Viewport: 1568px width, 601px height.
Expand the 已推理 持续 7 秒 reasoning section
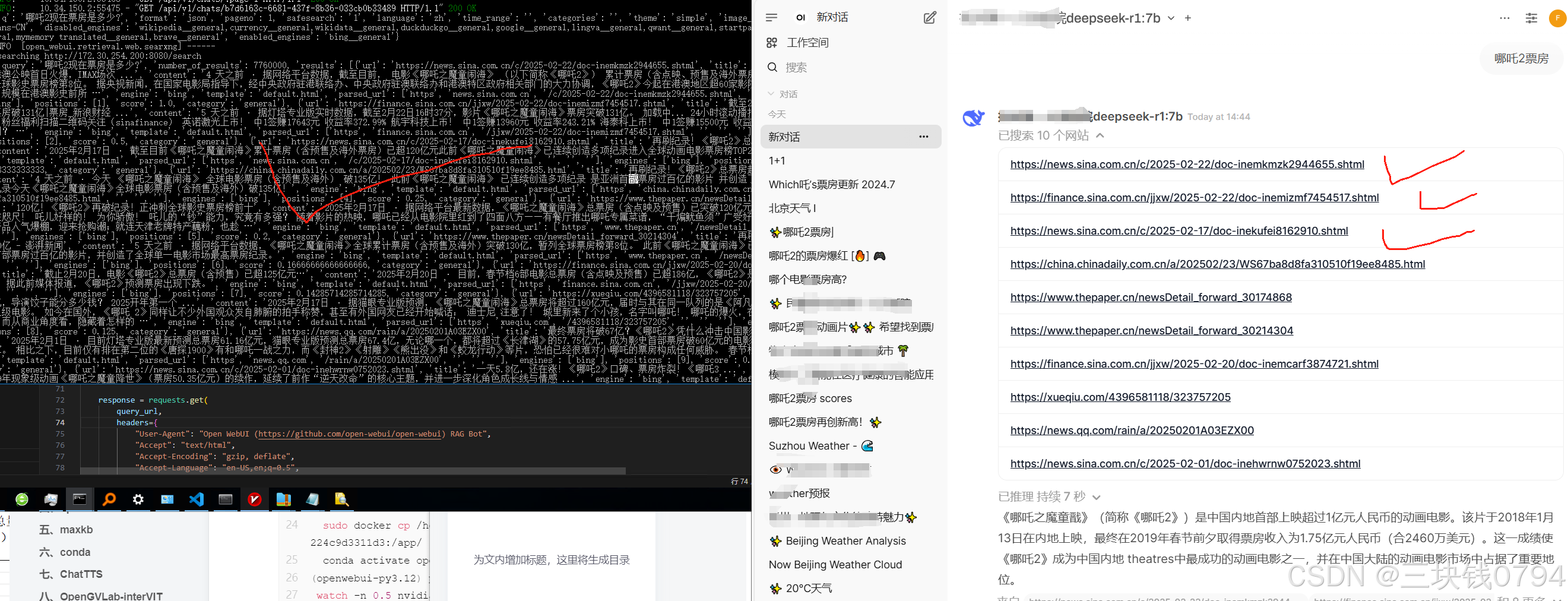point(1050,496)
